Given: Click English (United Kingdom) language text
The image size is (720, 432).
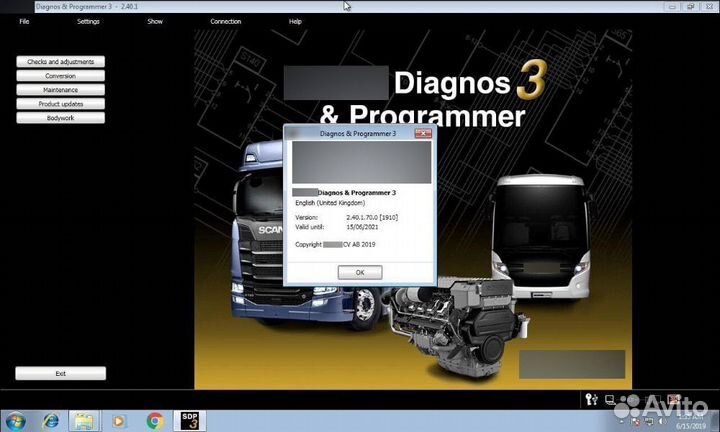Looking at the screenshot, I should (330, 202).
